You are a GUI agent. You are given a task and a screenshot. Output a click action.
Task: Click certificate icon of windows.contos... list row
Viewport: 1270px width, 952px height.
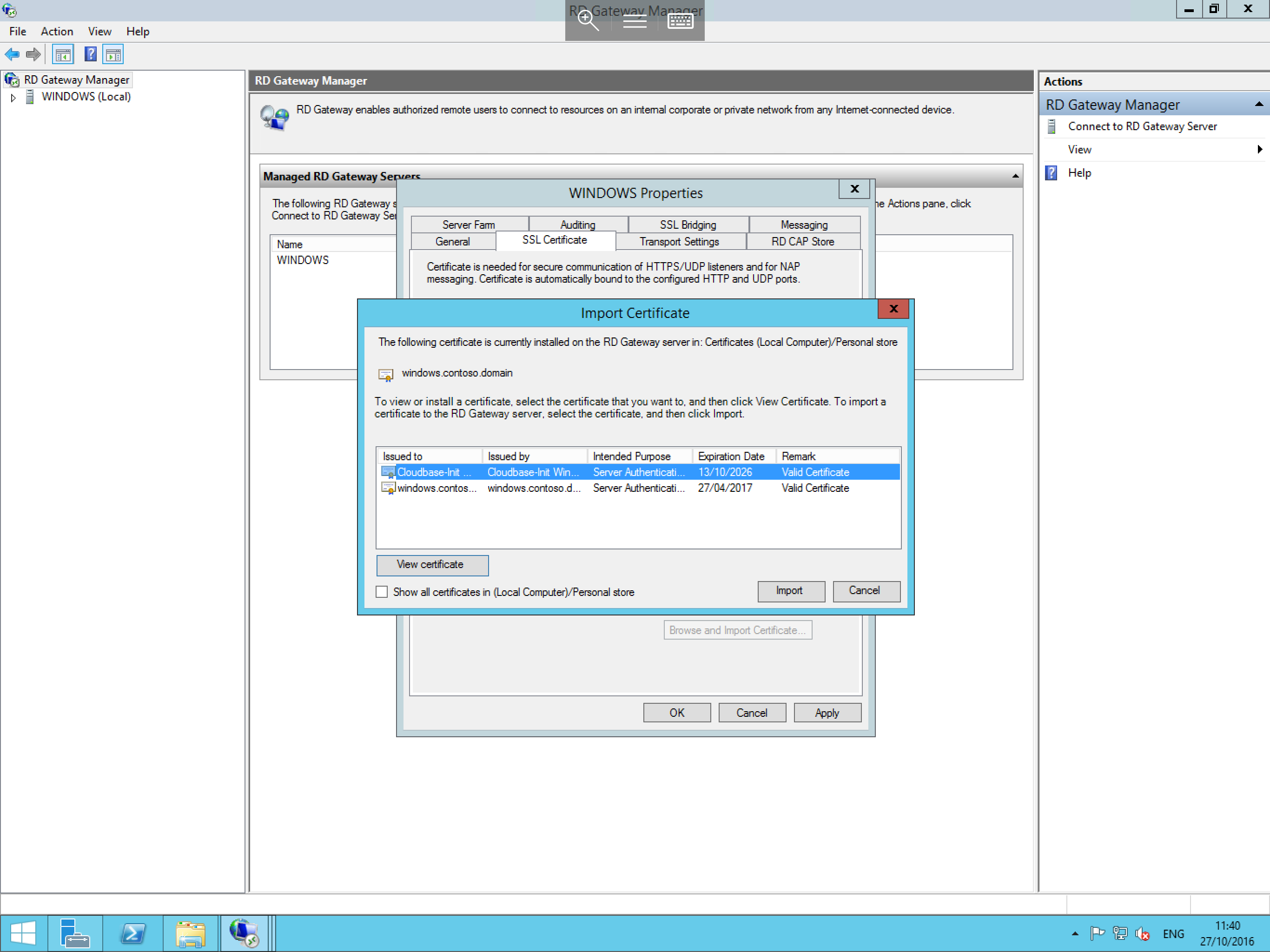click(389, 488)
